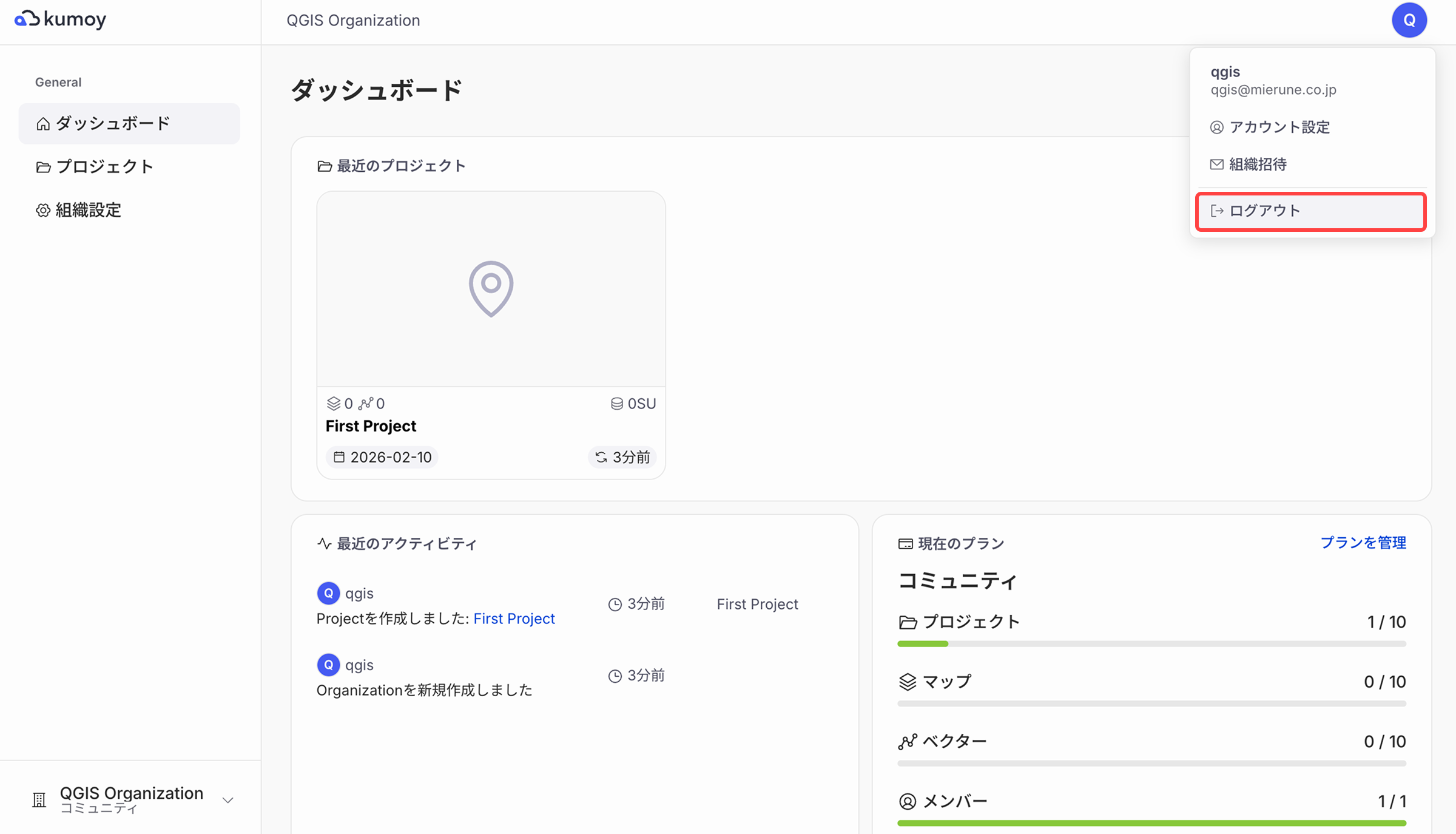1456x834 pixels.
Task: Click the kumoy cloud logo
Action: (59, 19)
